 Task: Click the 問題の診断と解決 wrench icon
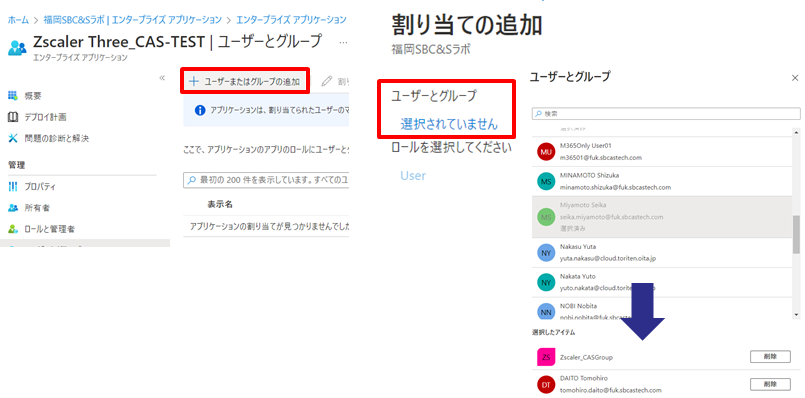pyautogui.click(x=13, y=138)
